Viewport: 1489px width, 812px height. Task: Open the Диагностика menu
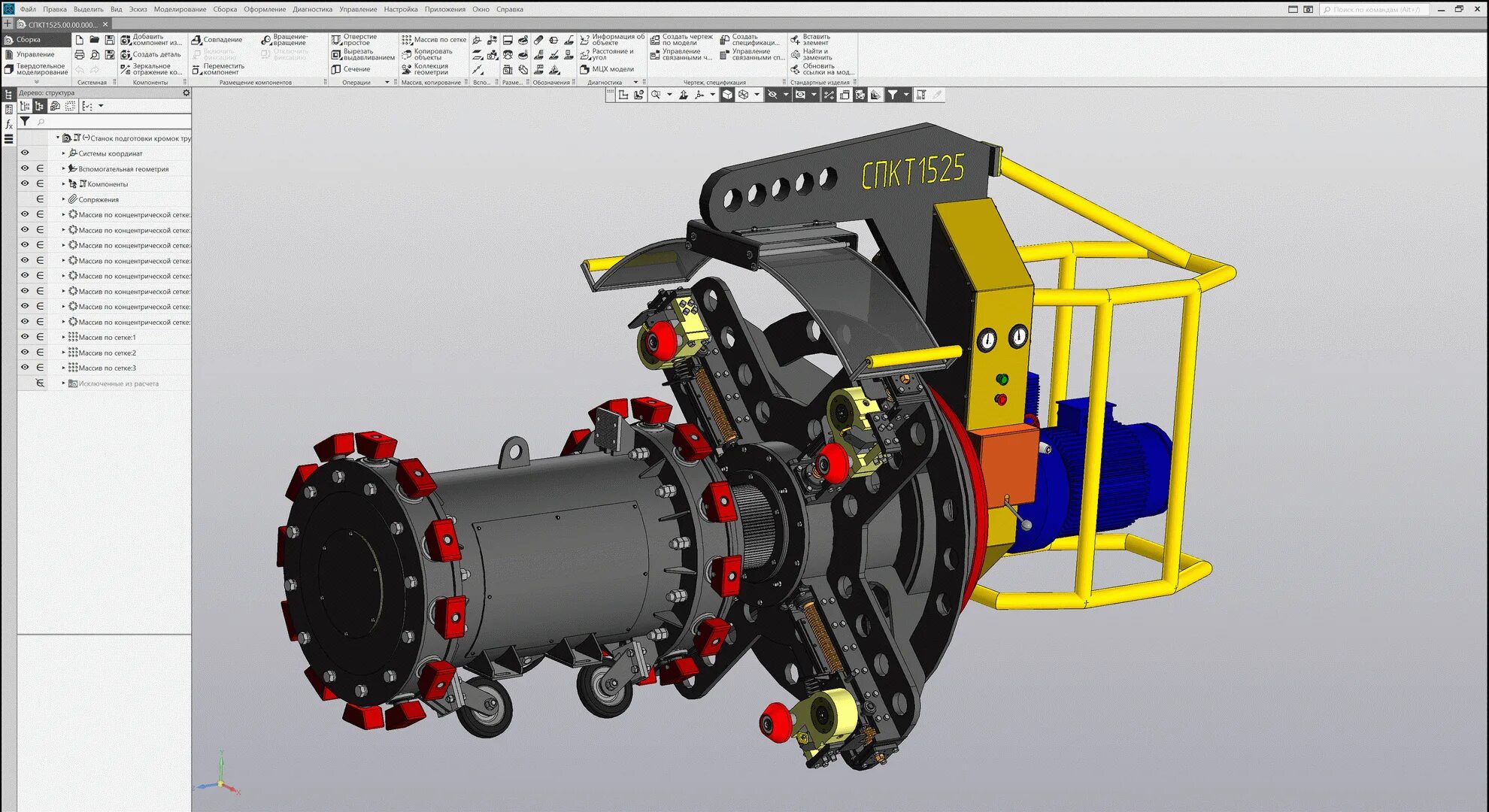pyautogui.click(x=312, y=9)
